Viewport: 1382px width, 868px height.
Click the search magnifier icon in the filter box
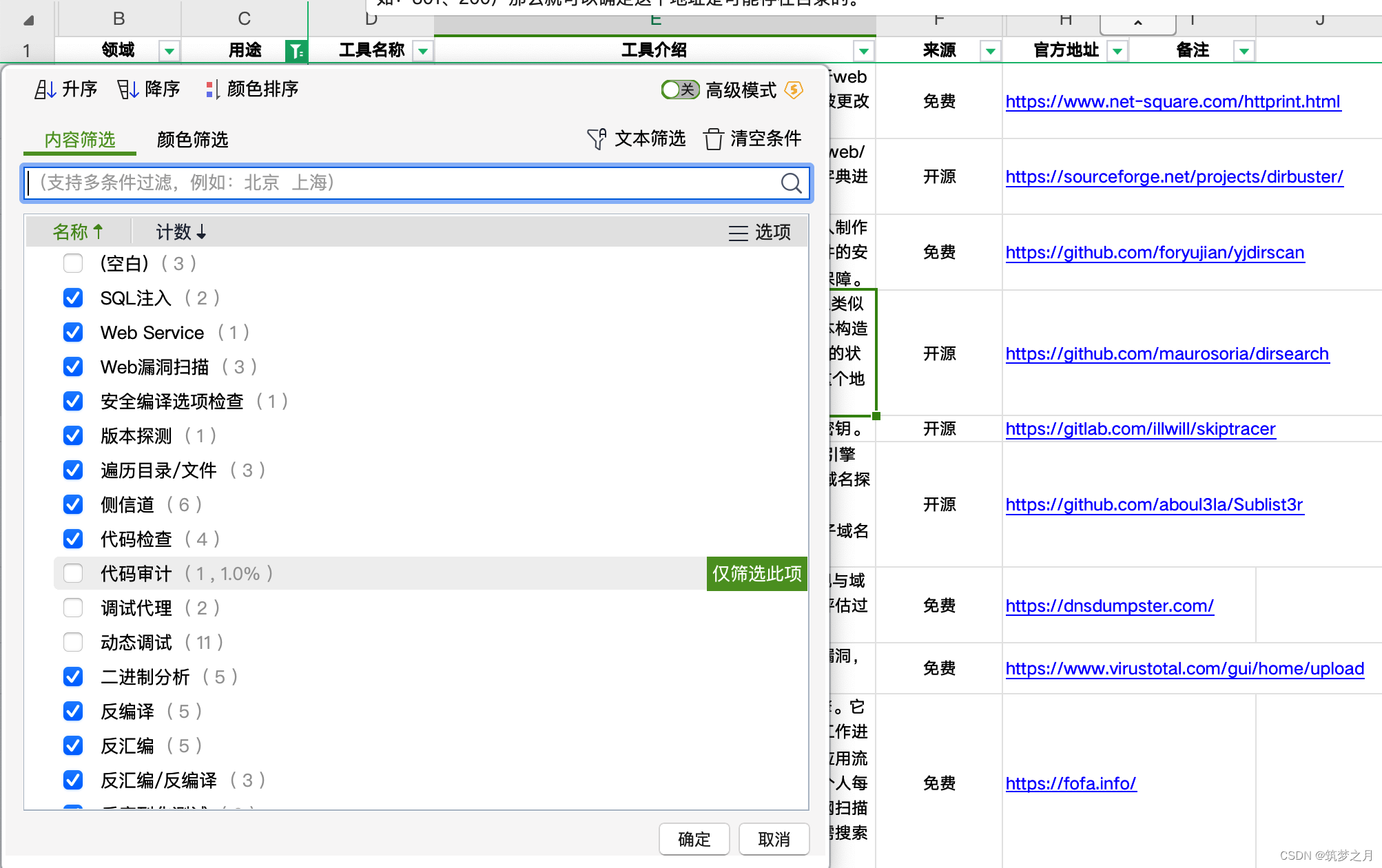point(791,183)
